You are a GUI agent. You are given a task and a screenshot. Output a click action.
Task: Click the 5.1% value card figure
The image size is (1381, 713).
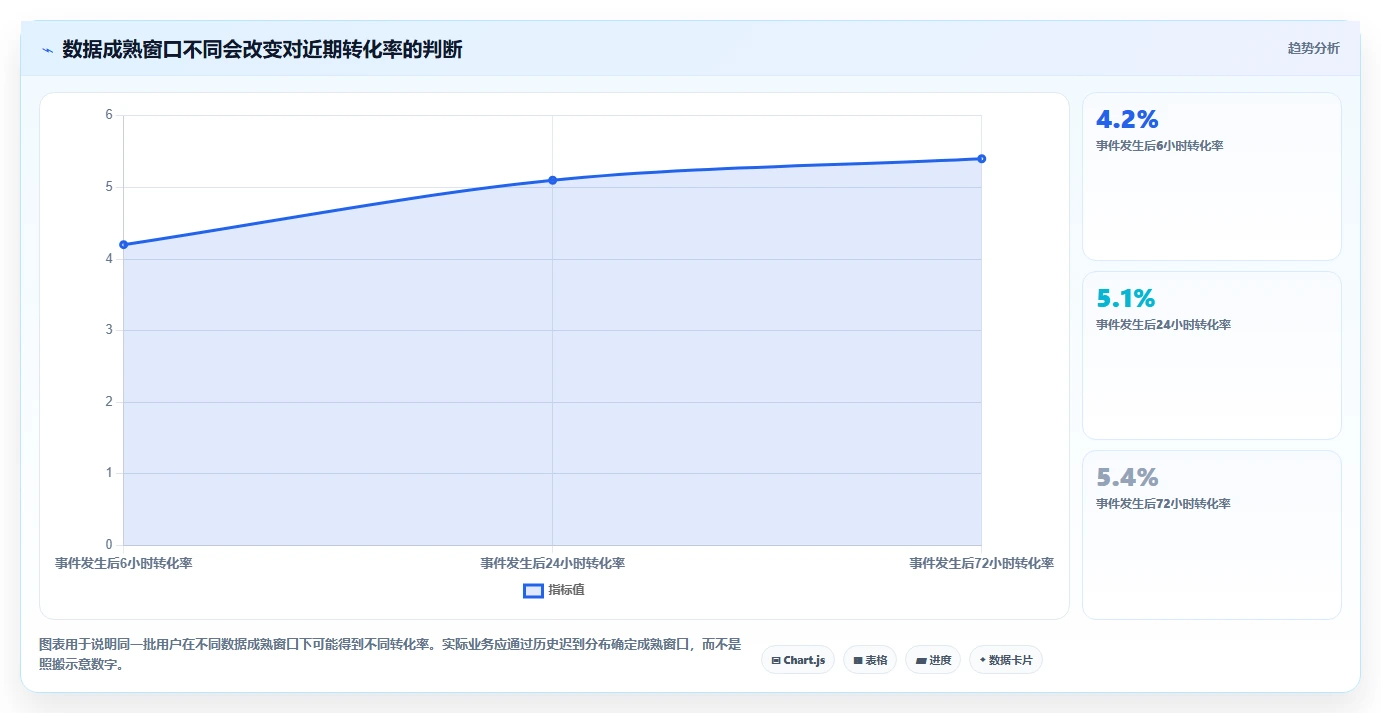[x=1125, y=298]
